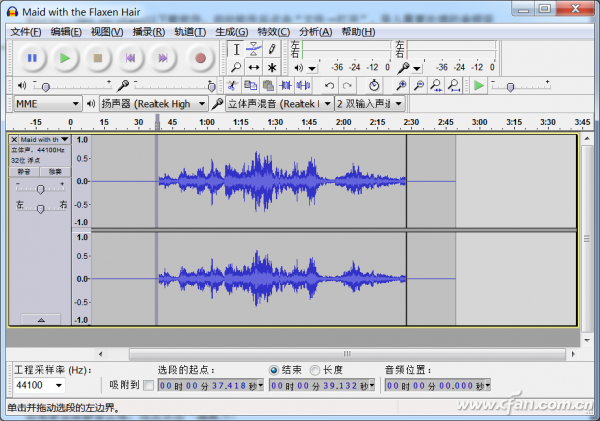Click the Silence audio icon
600x421 pixels.
tap(303, 85)
